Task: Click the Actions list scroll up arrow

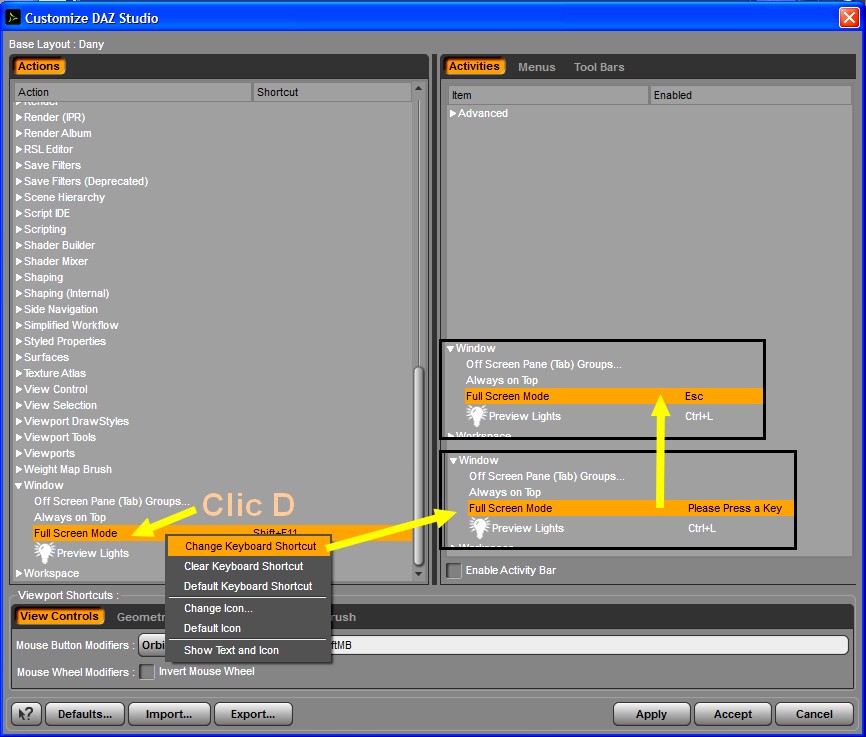Action: coord(419,88)
